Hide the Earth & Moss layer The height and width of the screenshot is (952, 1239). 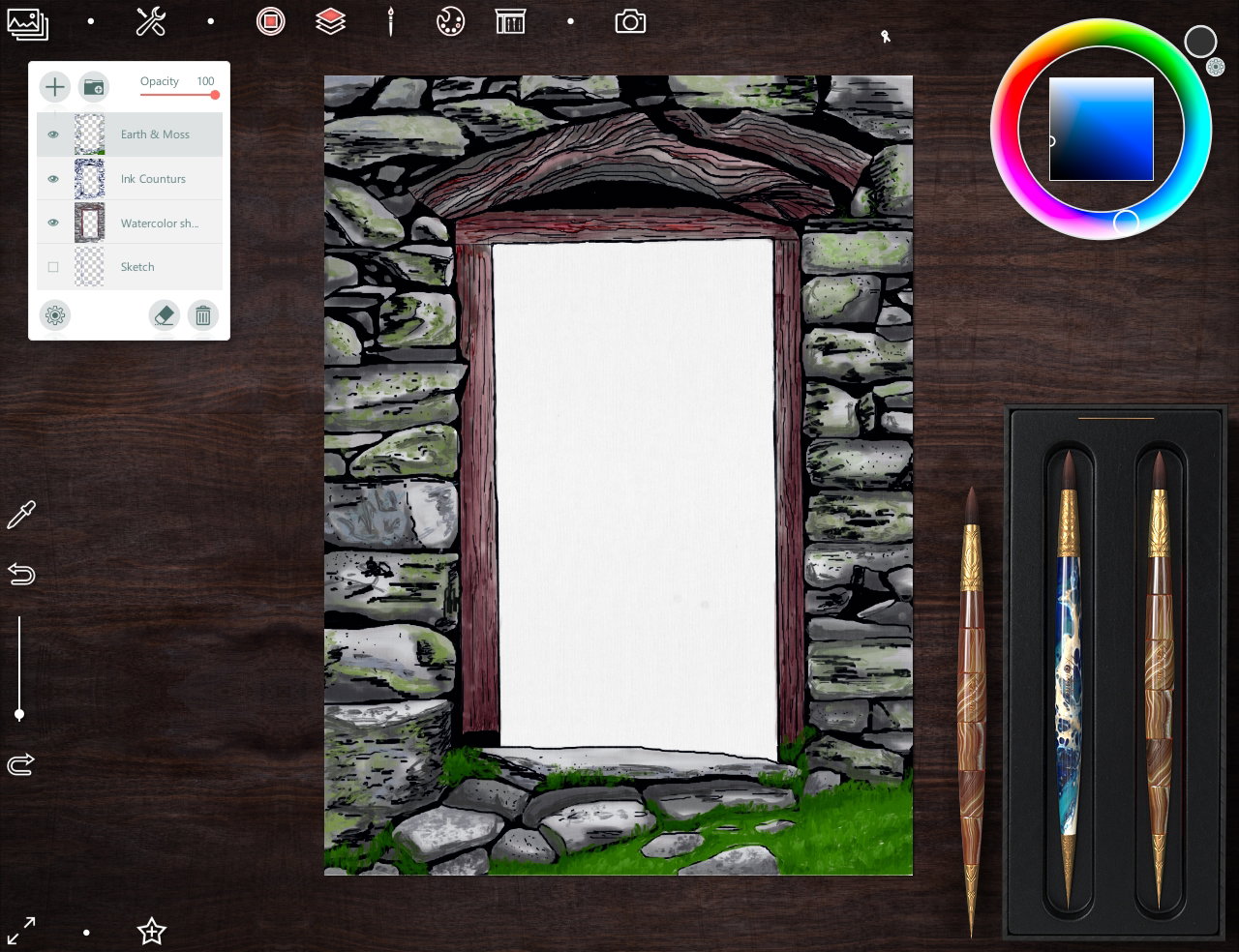tap(53, 134)
